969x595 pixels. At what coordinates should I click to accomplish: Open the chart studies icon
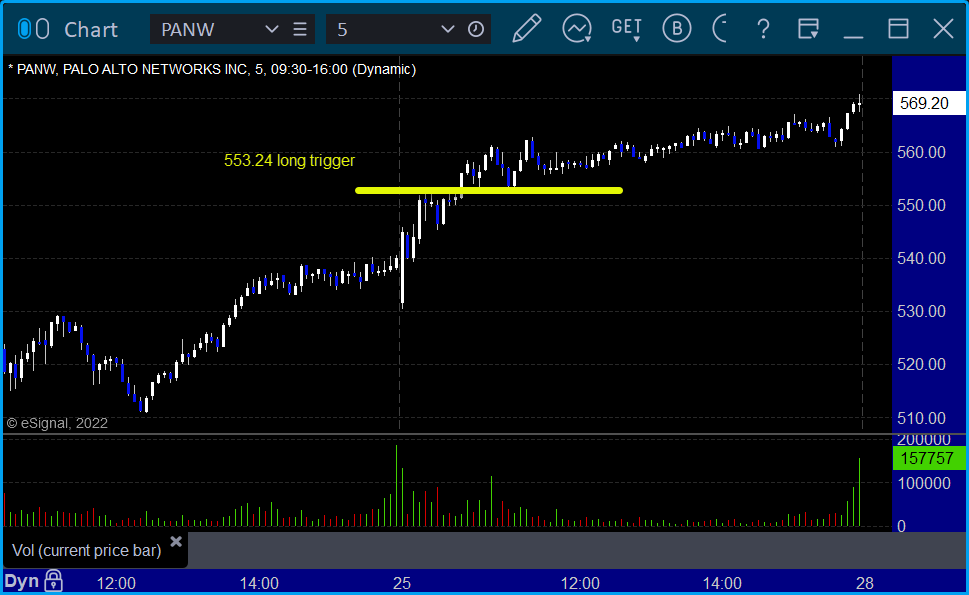tap(577, 29)
